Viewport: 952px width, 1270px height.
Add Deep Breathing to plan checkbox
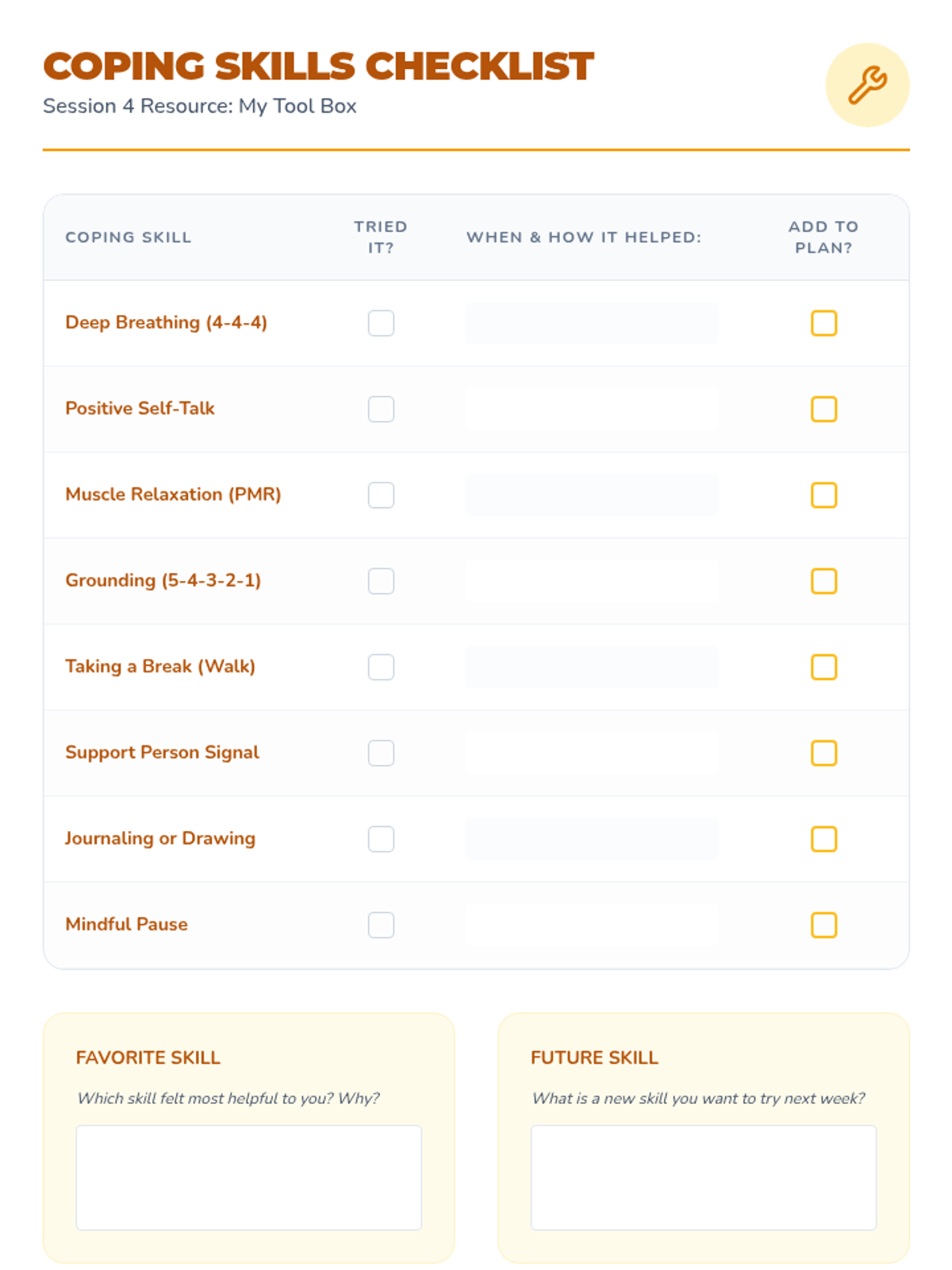[823, 323]
